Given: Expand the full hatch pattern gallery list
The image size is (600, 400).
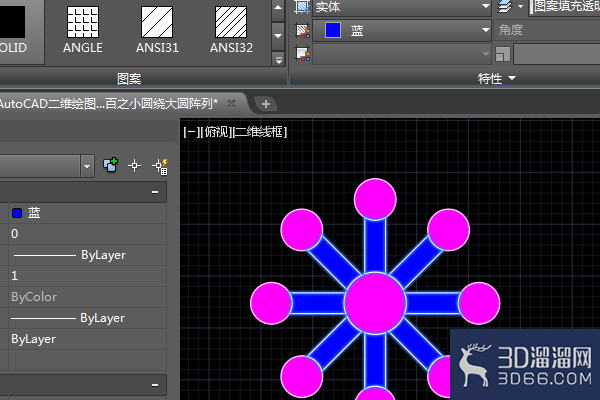Looking at the screenshot, I should point(278,59).
